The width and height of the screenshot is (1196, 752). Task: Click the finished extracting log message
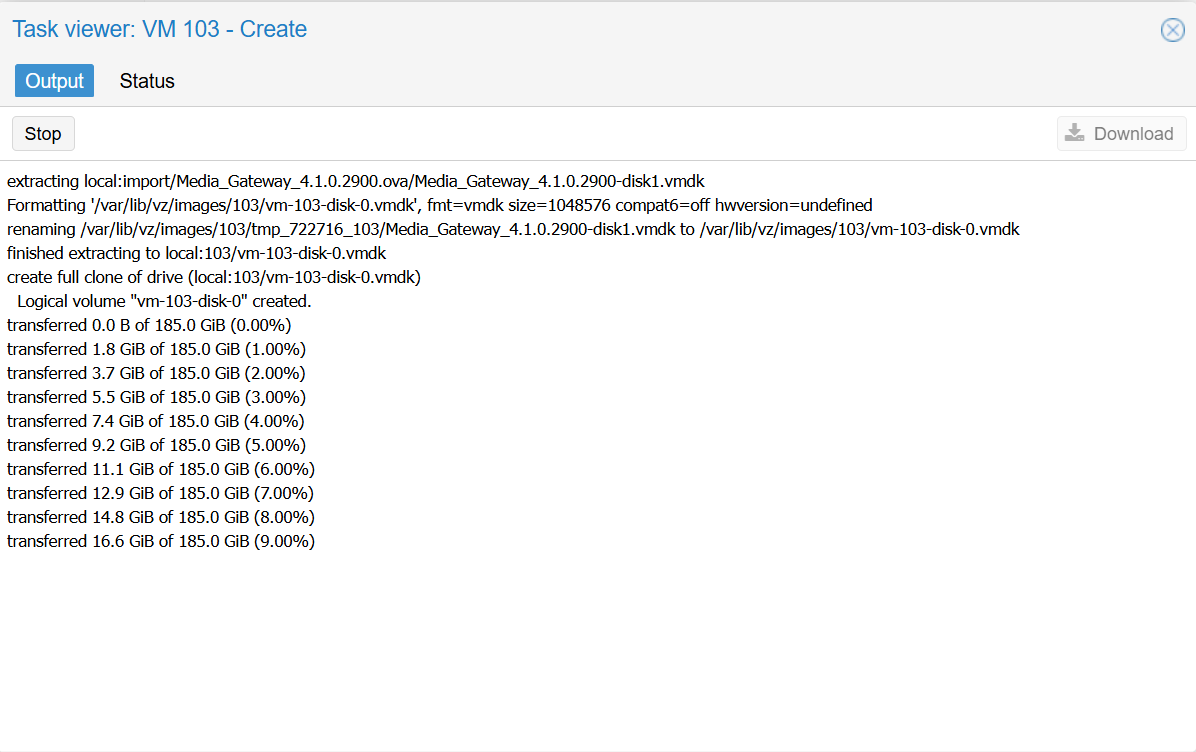coord(196,253)
